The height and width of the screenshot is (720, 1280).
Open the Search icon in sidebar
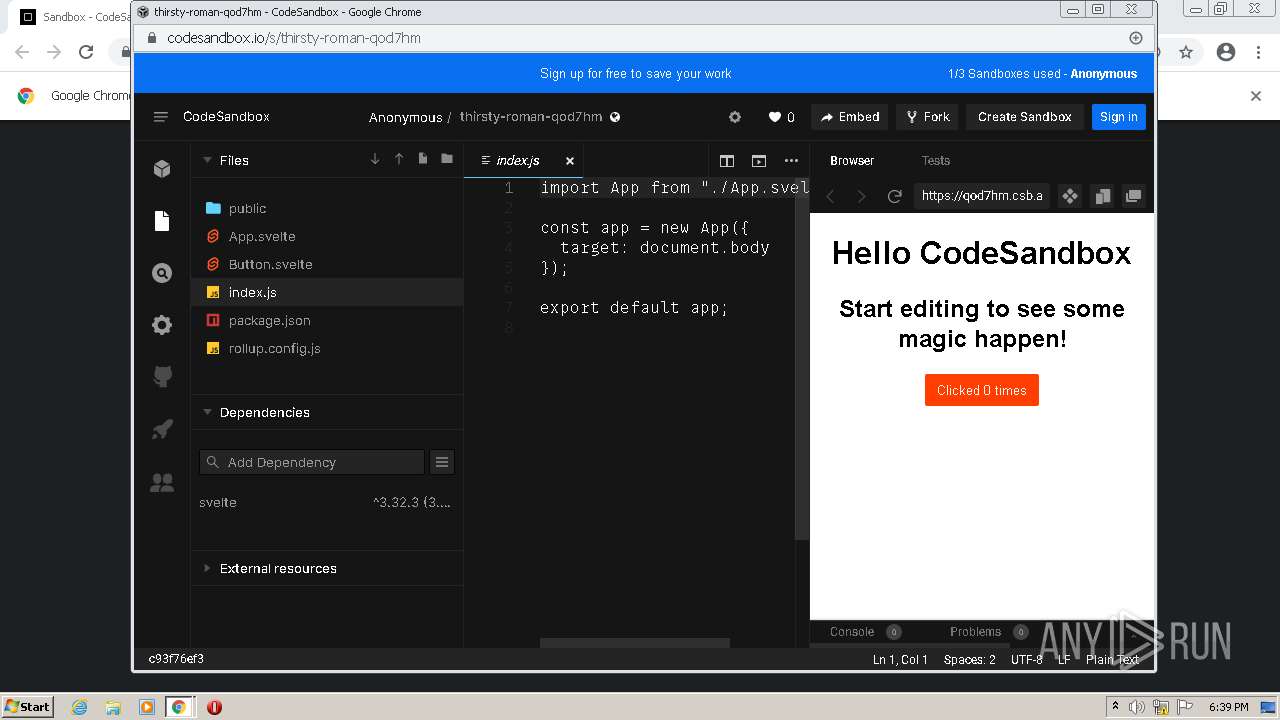[162, 273]
